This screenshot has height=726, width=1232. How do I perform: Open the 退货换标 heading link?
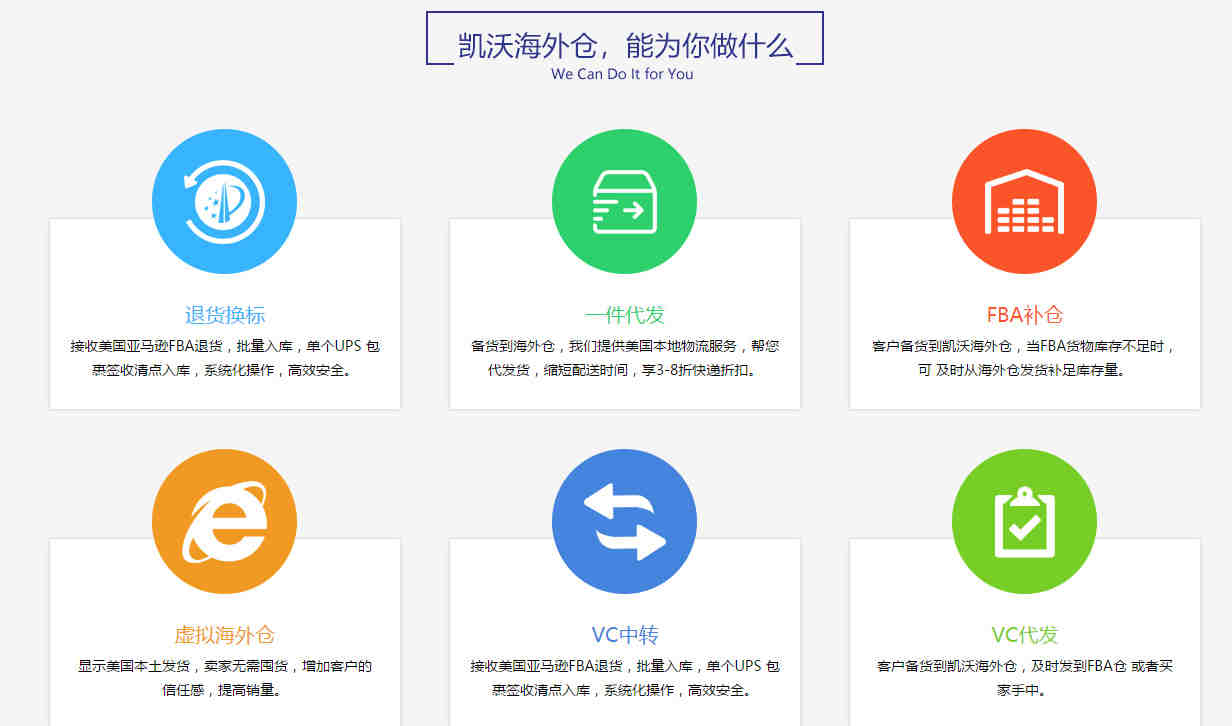pos(225,315)
